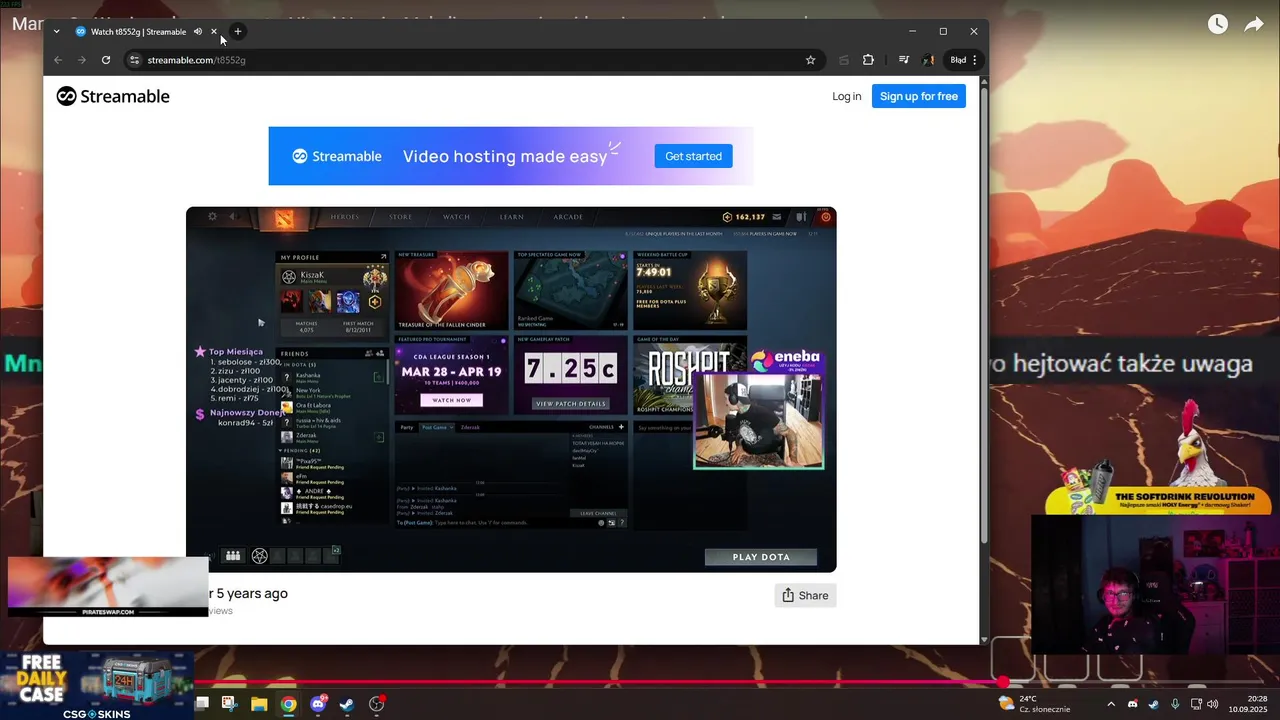Viewport: 1280px width, 720px height.
Task: Open the weather widget in taskbar
Action: pyautogui.click(x=1034, y=704)
